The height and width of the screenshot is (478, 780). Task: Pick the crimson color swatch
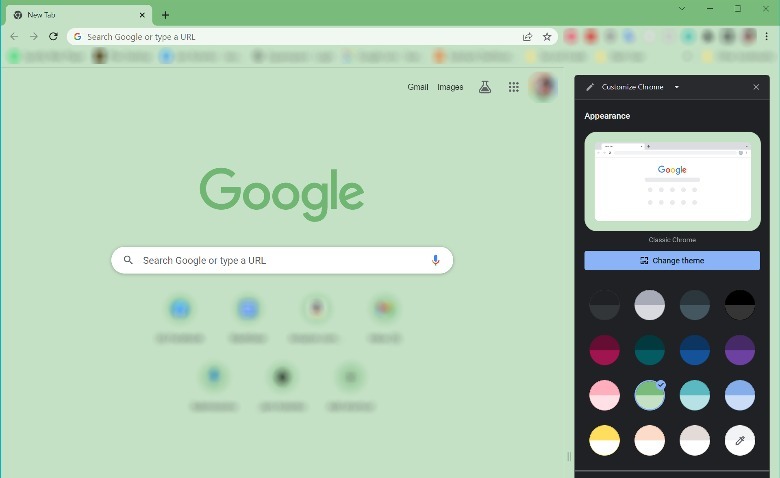pyautogui.click(x=604, y=350)
